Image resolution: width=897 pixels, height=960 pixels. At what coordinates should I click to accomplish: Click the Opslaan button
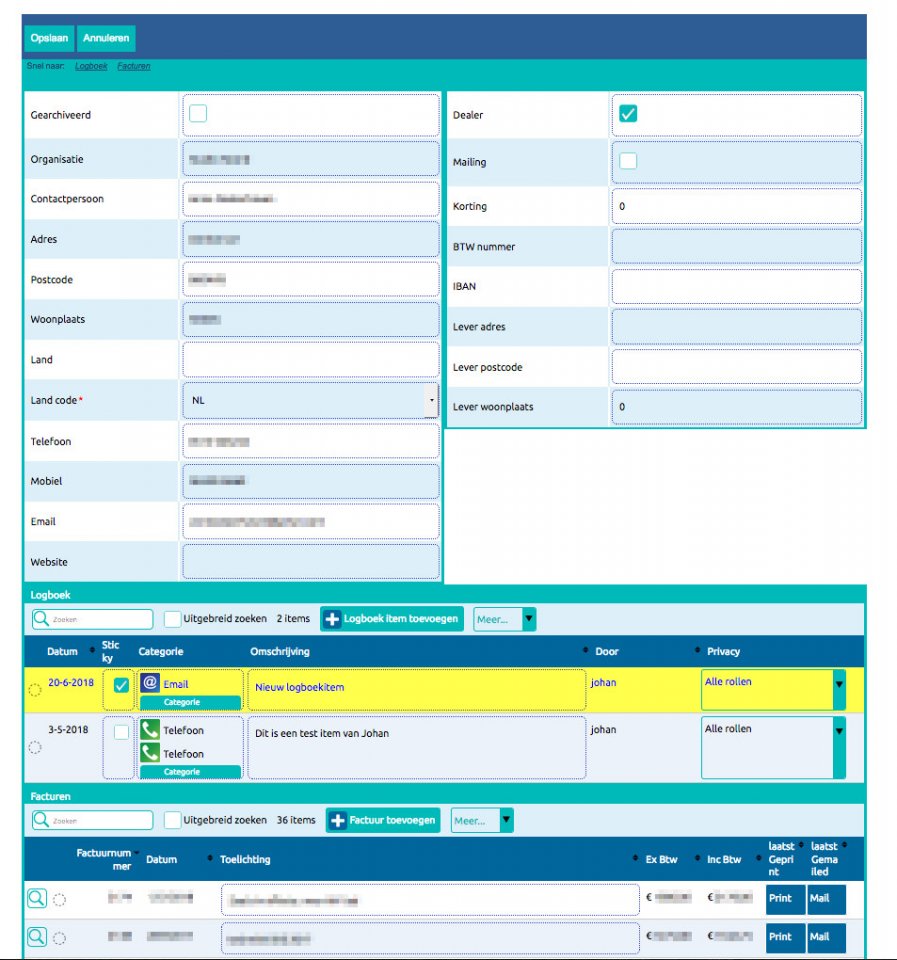point(50,38)
